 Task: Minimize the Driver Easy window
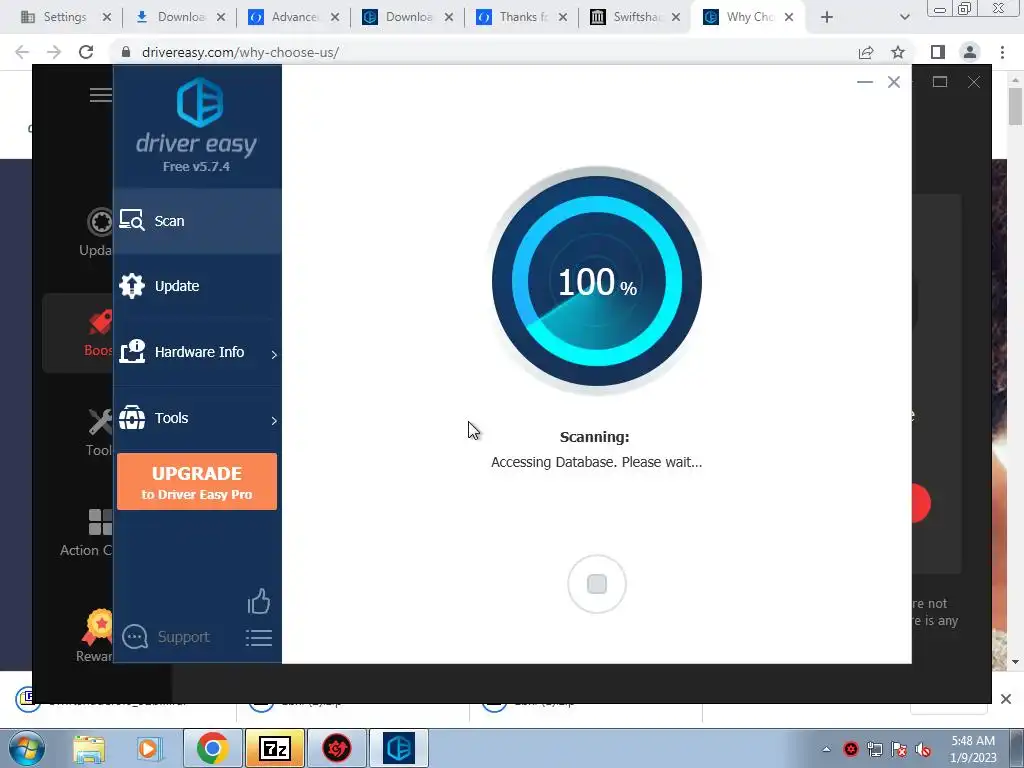click(865, 82)
